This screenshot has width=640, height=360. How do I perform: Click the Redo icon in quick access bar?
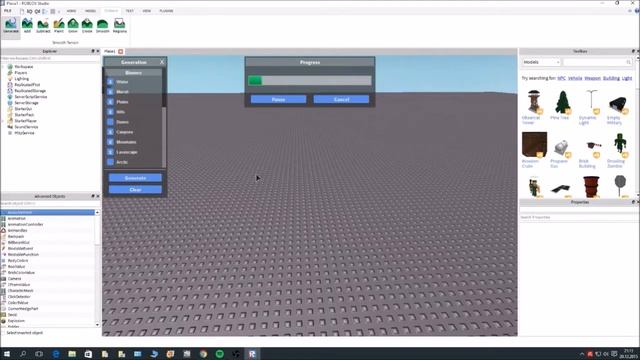click(38, 11)
